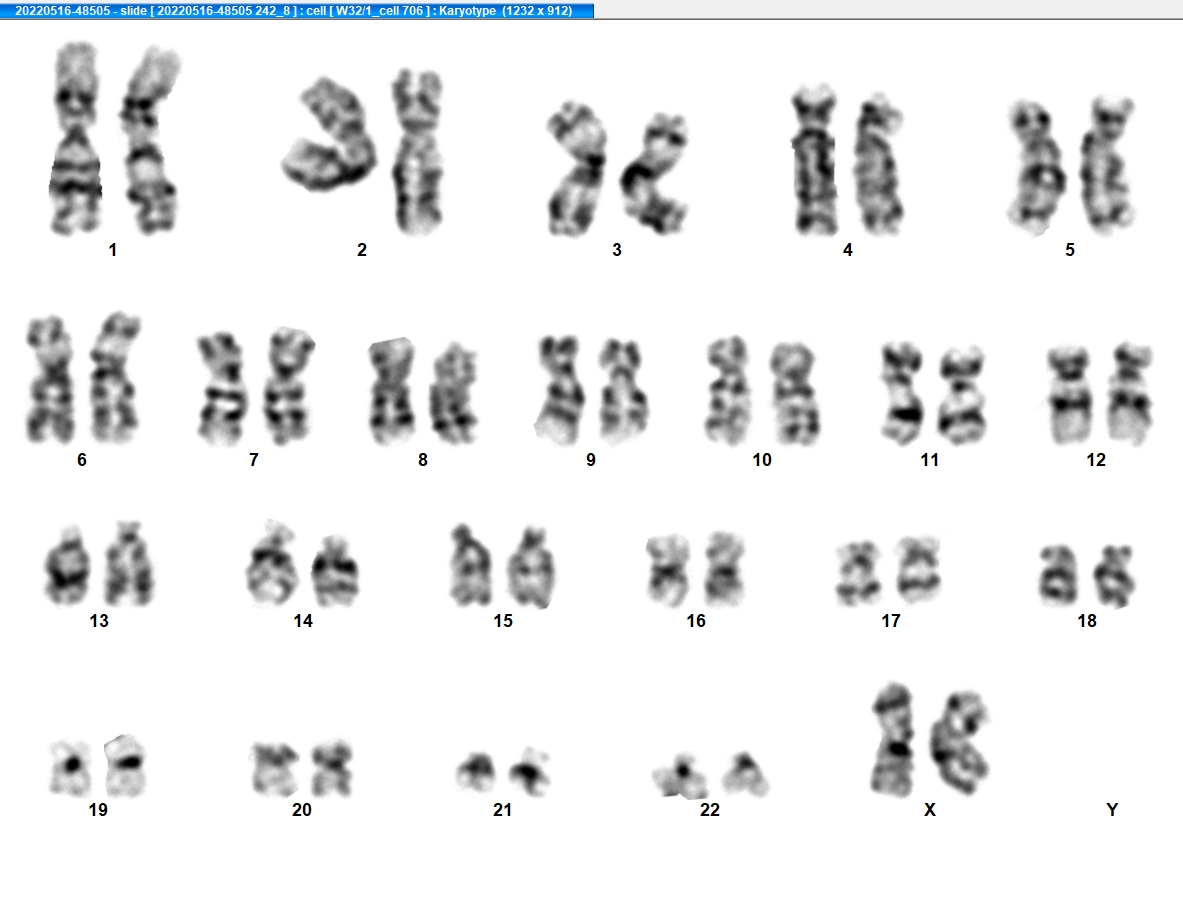Select the left chromosome of pair 15
The height and width of the screenshot is (907, 1183).
pyautogui.click(x=472, y=566)
